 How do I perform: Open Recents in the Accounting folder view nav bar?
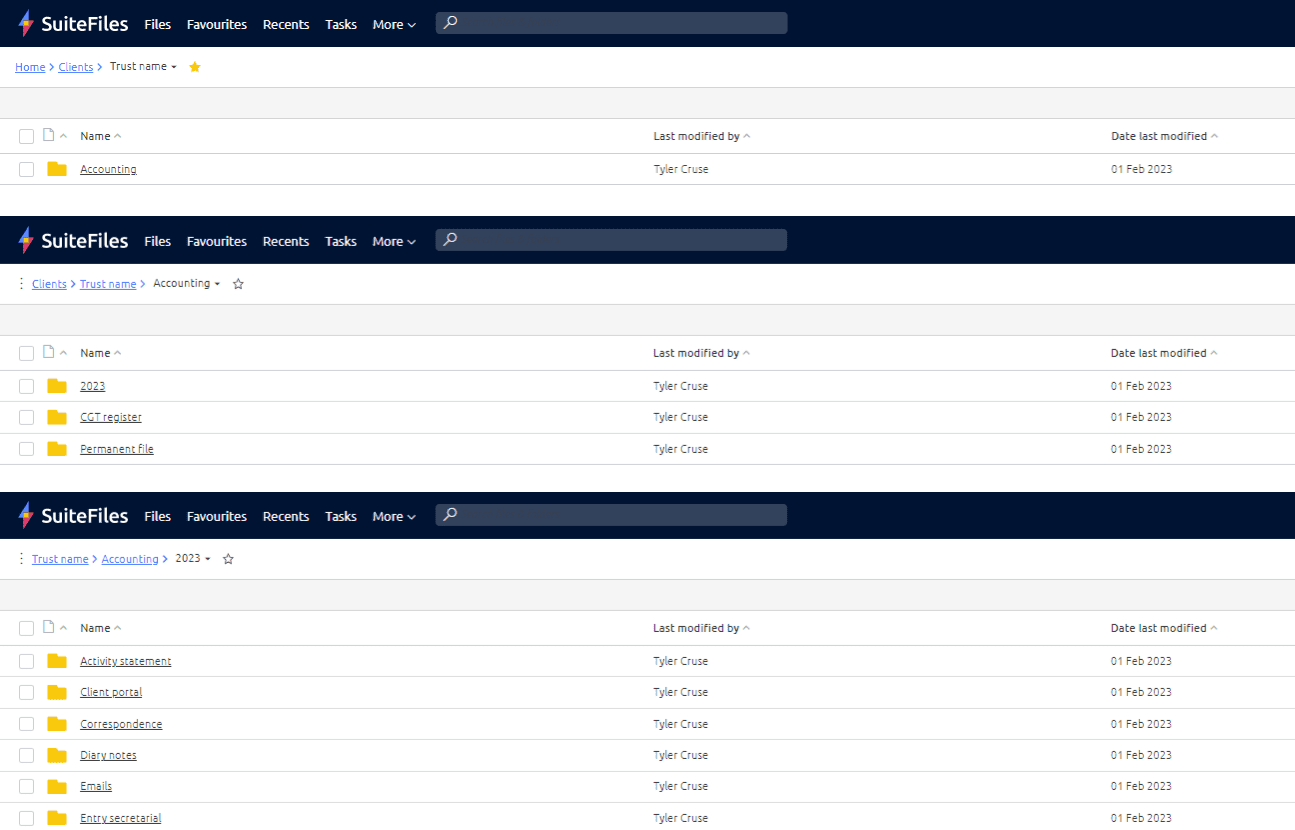click(286, 241)
